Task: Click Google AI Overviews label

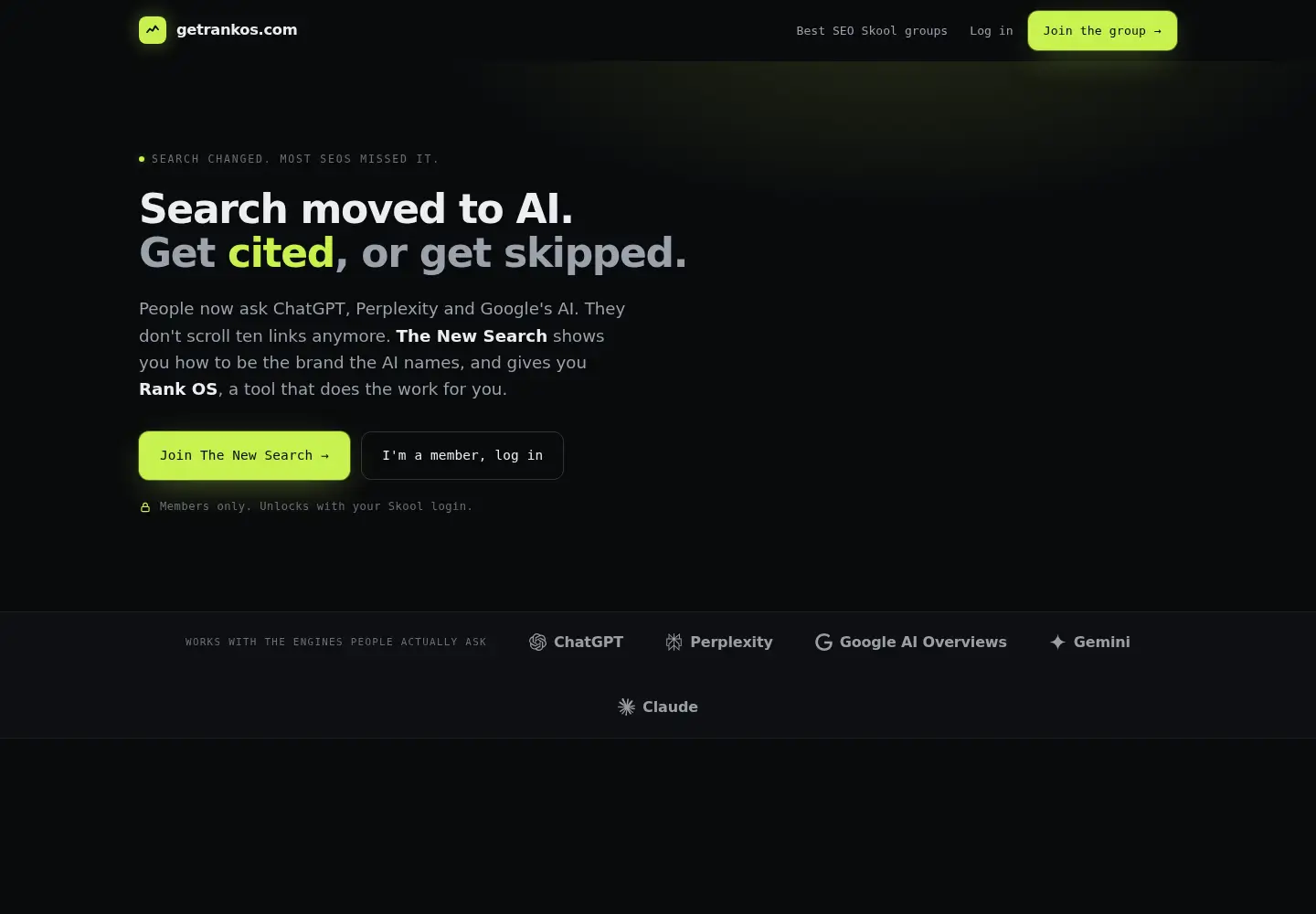Action: [x=923, y=643]
